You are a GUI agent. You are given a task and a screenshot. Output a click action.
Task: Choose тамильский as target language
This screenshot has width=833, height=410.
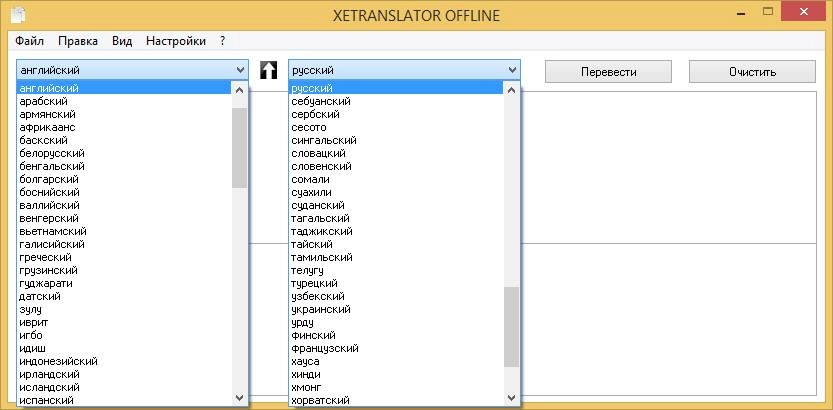(396, 258)
